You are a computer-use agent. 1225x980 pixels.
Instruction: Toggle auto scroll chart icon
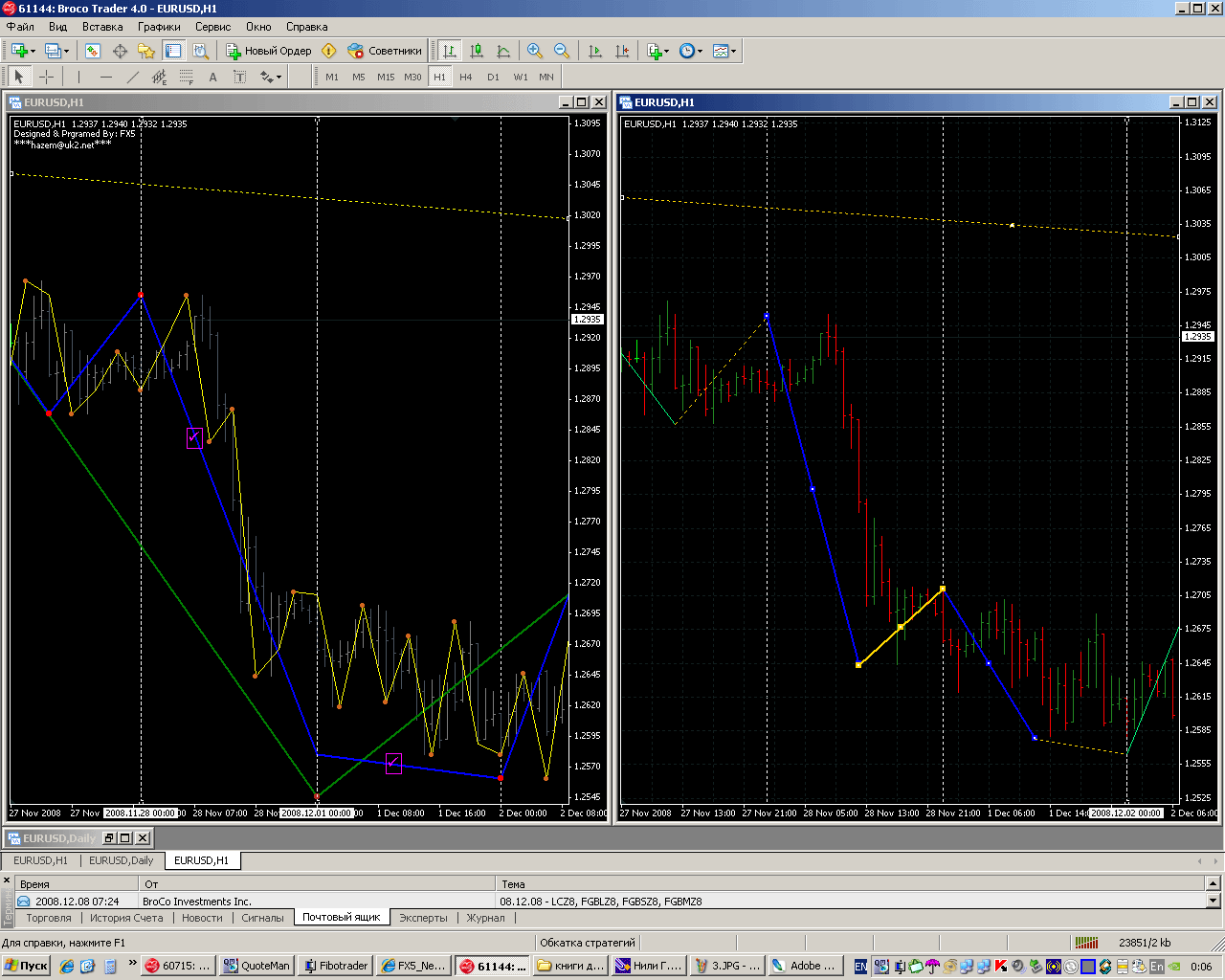coord(595,51)
